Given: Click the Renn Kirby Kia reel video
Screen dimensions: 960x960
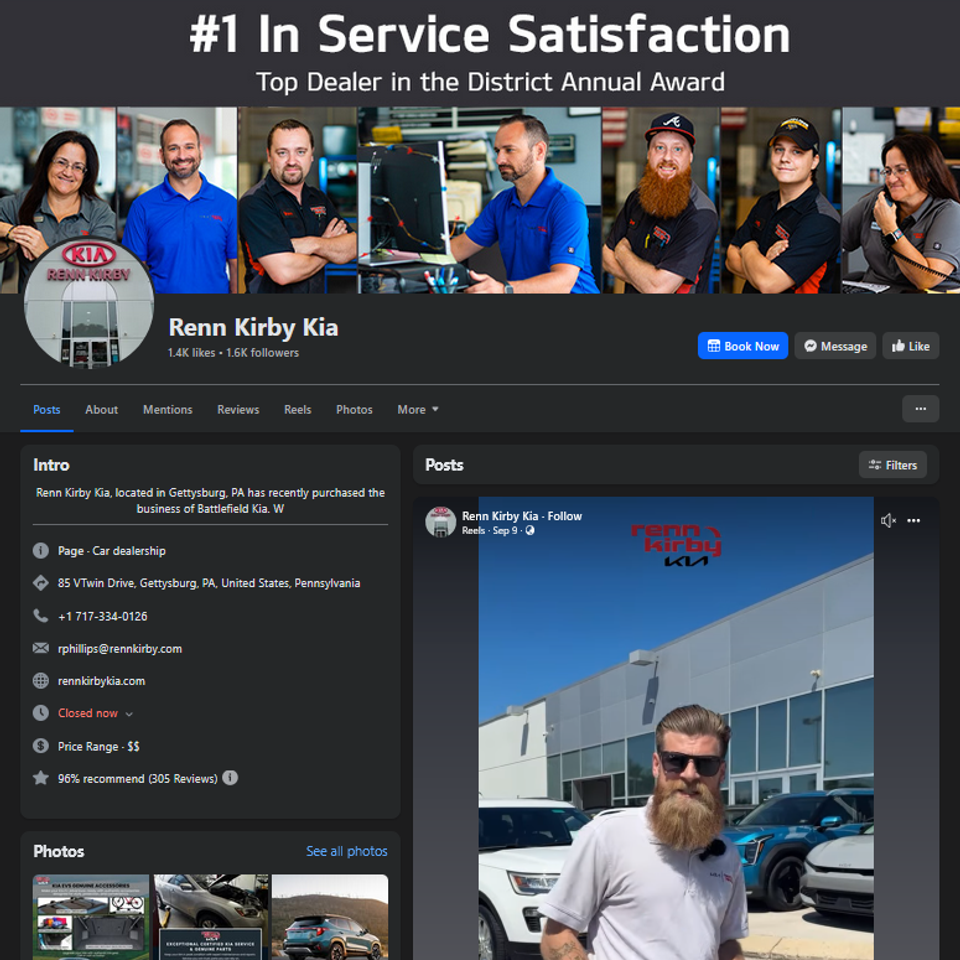Looking at the screenshot, I should [676, 729].
